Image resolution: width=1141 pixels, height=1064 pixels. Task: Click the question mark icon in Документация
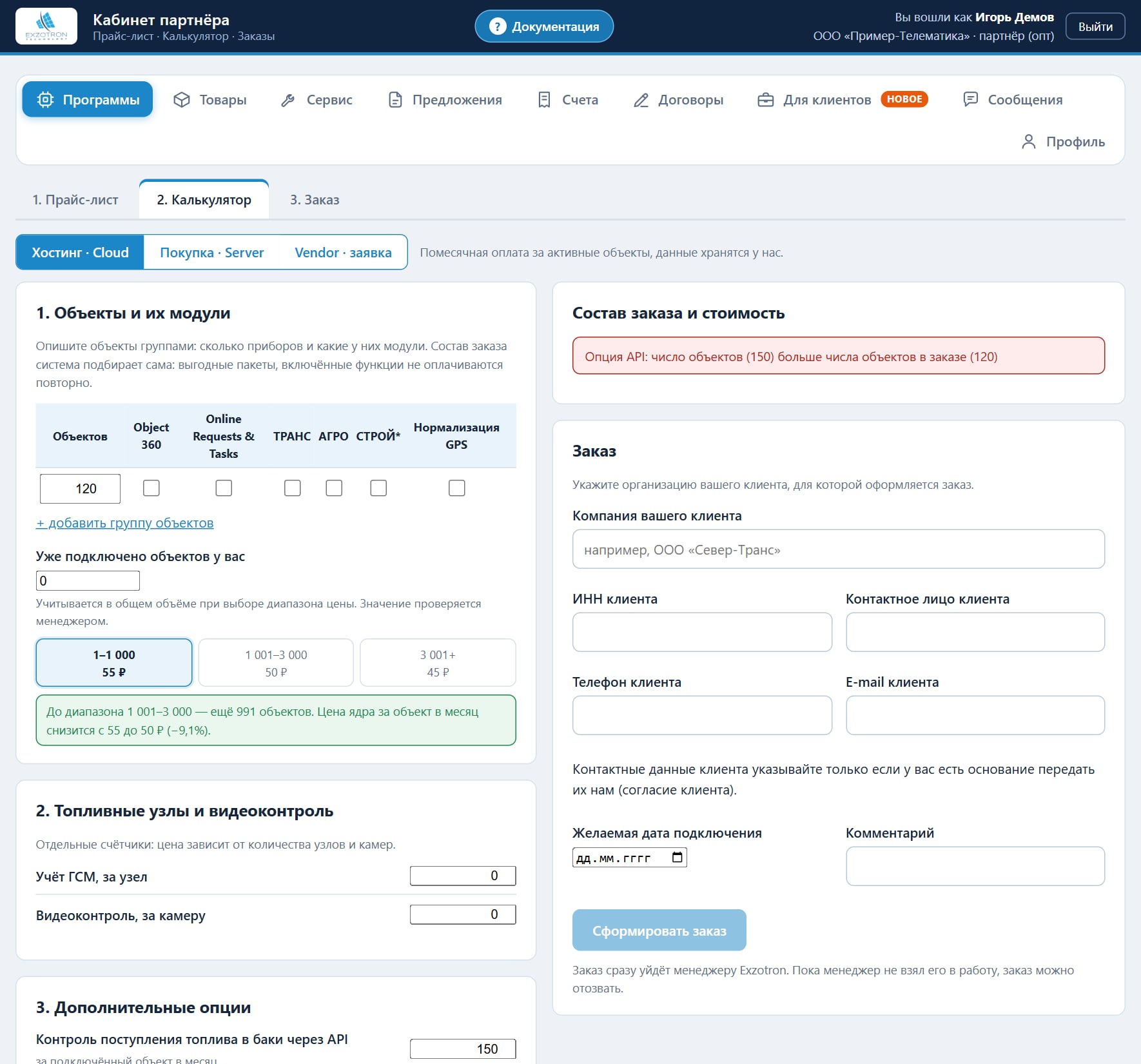tap(497, 26)
